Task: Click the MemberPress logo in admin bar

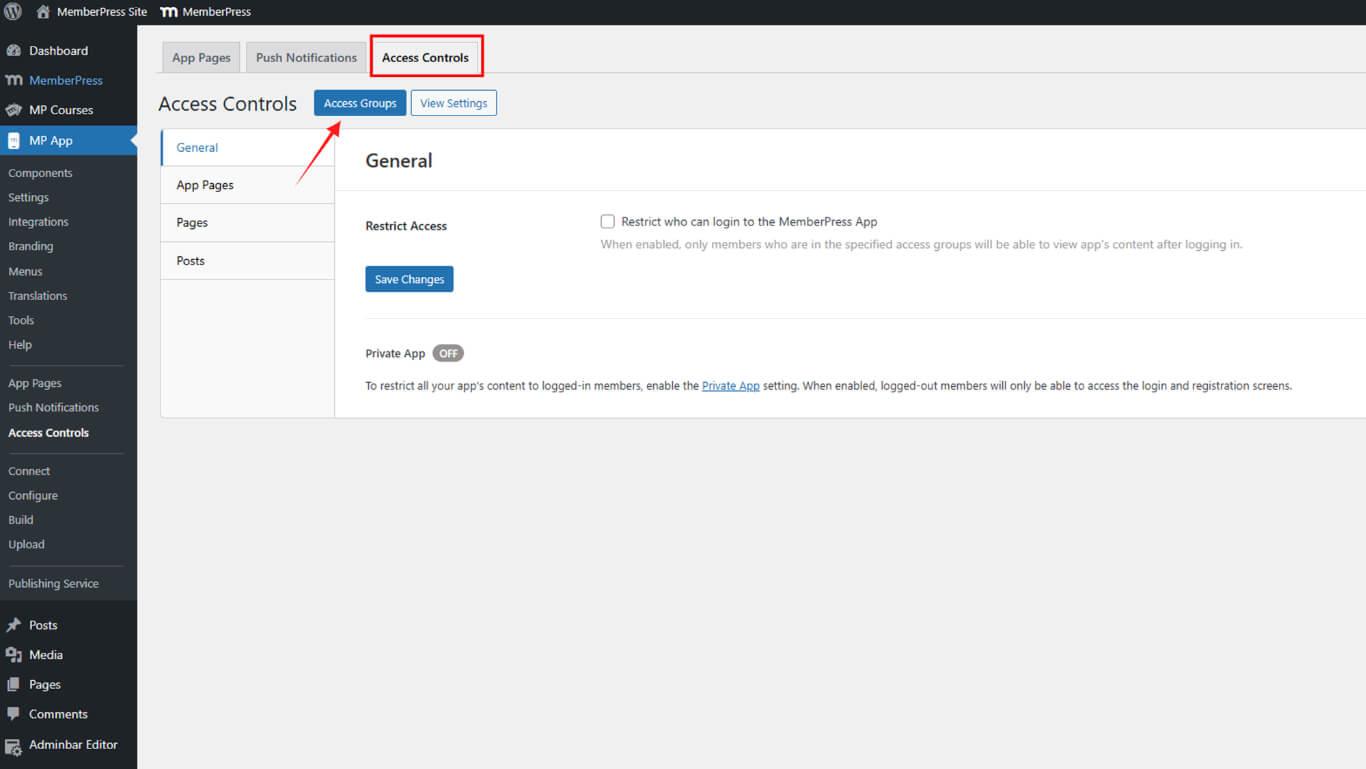Action: click(x=169, y=12)
